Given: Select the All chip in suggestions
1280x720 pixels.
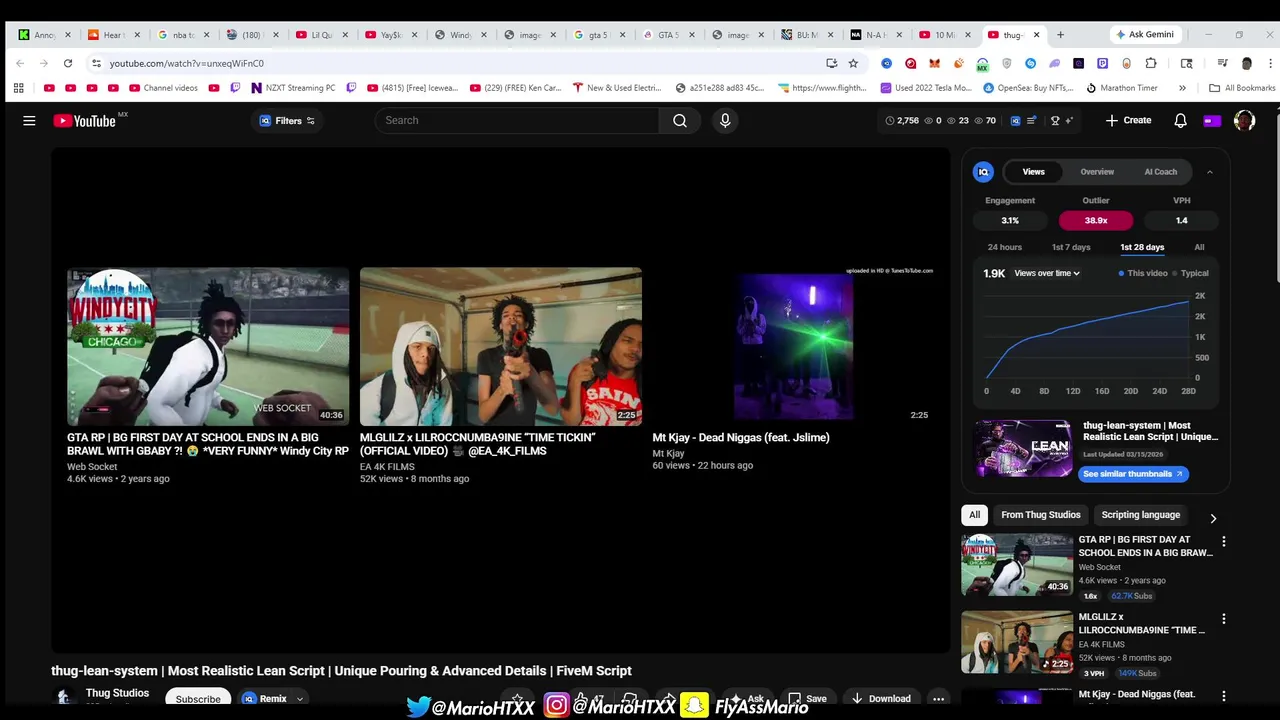Looking at the screenshot, I should point(974,515).
